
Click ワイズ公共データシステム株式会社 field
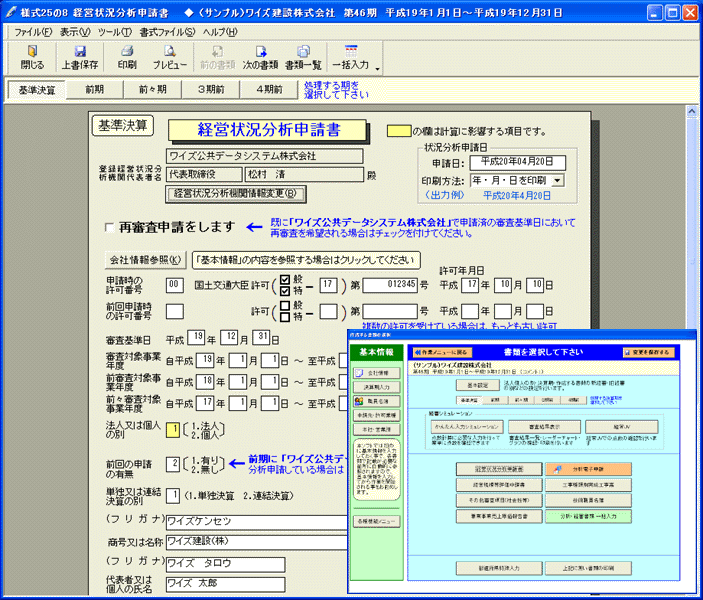tap(265, 156)
